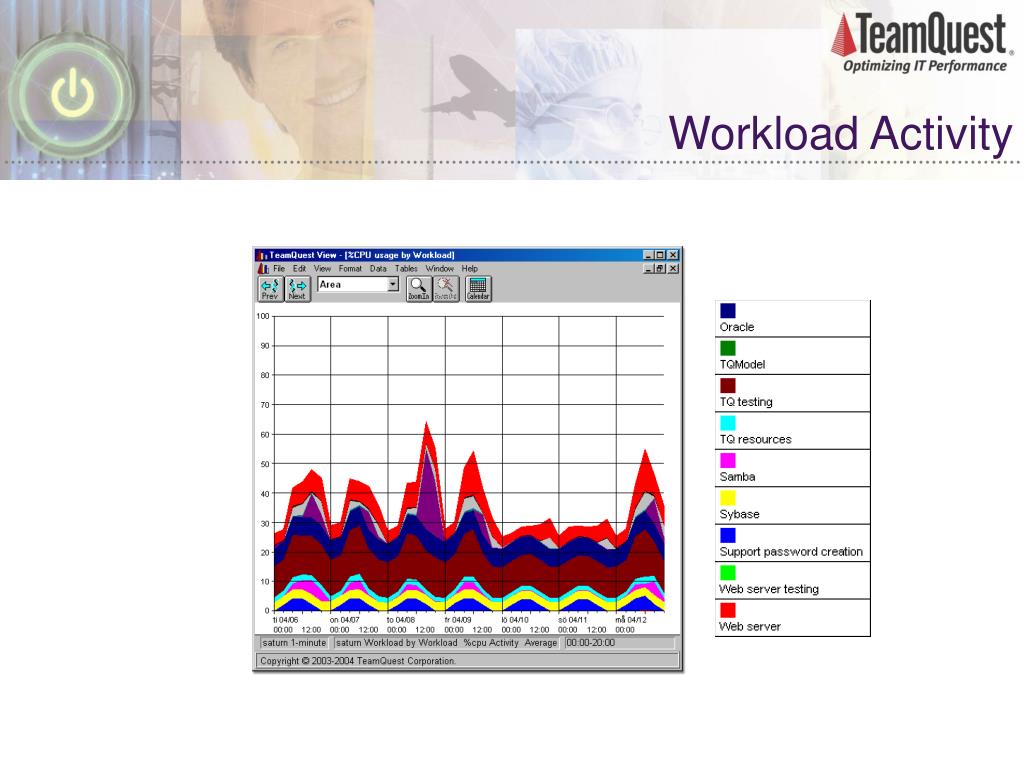Image resolution: width=1024 pixels, height=768 pixels.
Task: Click the Copyright TeamQuest Corporation status line
Action: [467, 661]
